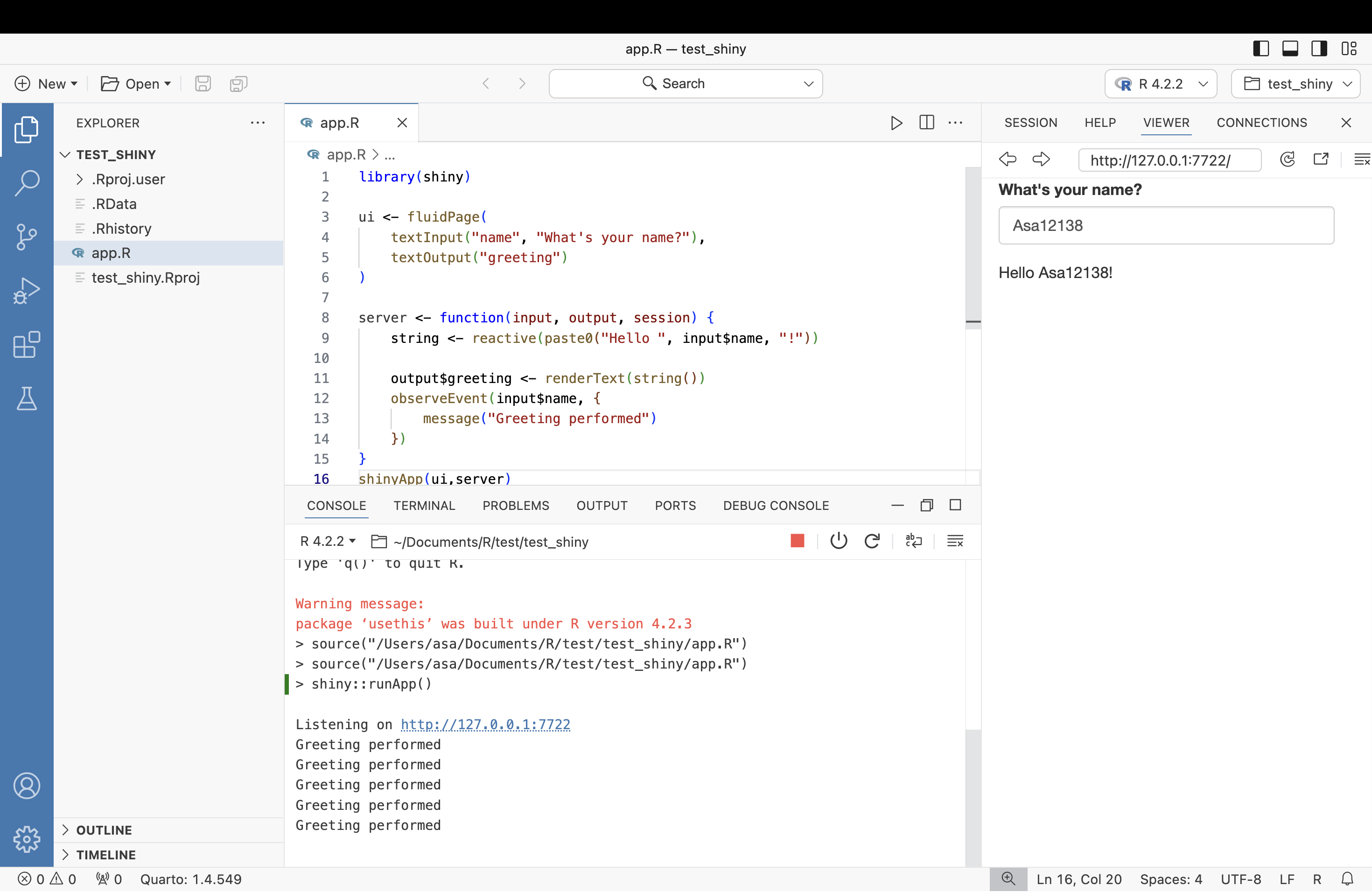The image size is (1372, 892).
Task: Split the editor to the right
Action: click(926, 122)
